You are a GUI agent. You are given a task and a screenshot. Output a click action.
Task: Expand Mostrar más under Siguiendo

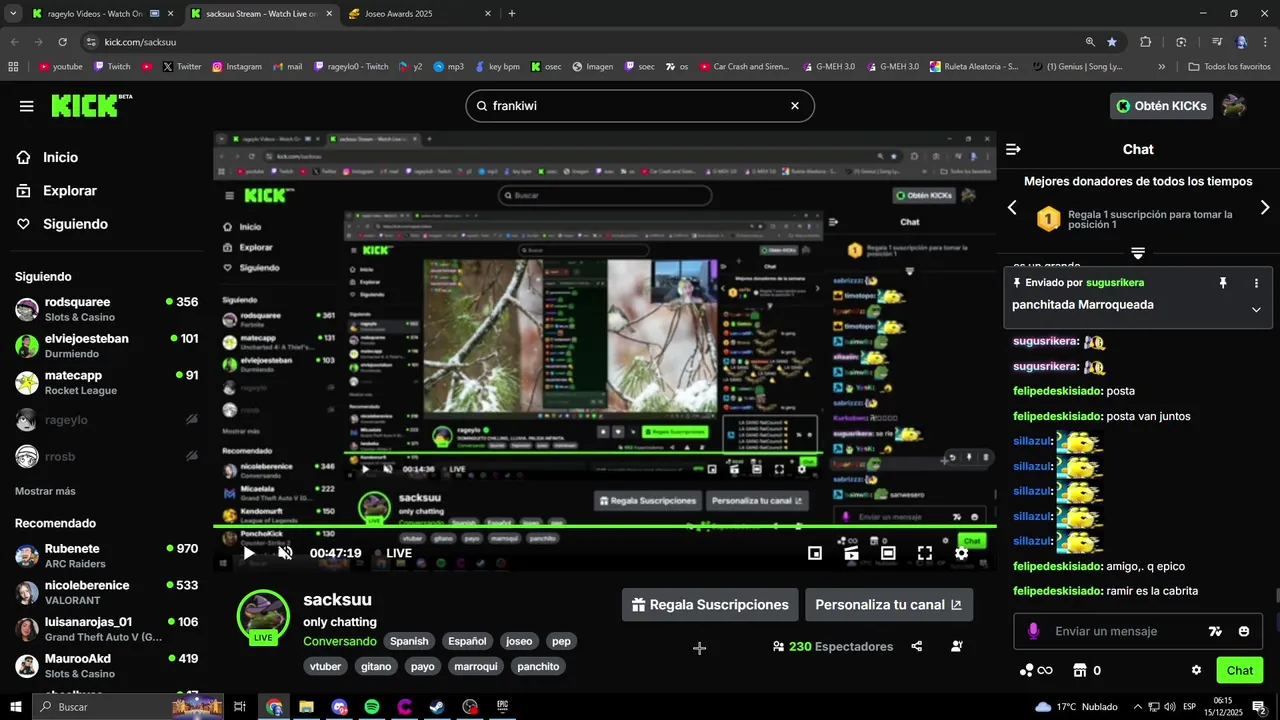45,491
